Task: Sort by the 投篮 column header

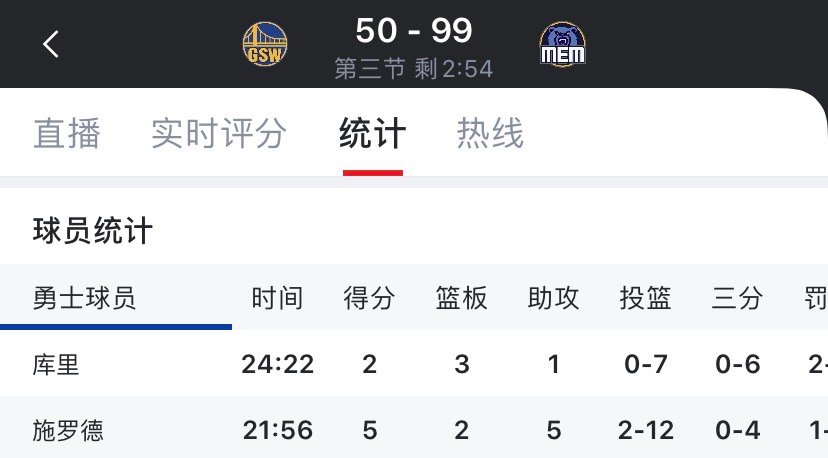Action: 645,298
